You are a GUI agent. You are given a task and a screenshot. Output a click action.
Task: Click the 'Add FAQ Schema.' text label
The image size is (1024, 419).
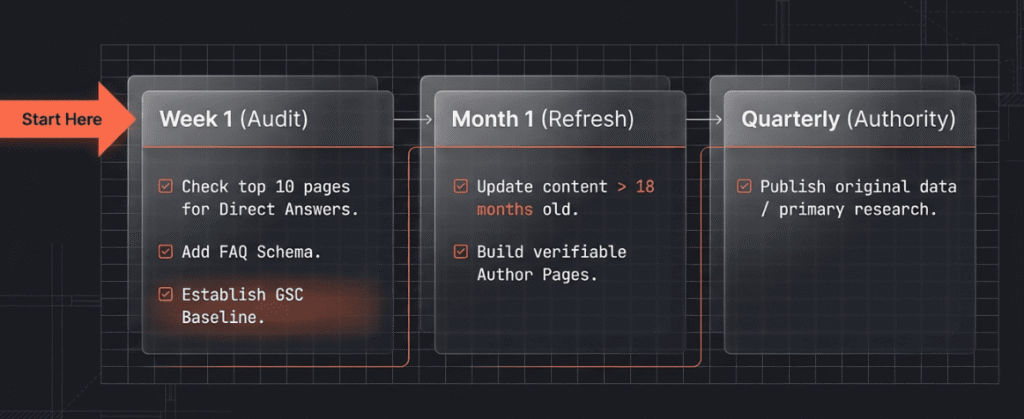pyautogui.click(x=251, y=252)
